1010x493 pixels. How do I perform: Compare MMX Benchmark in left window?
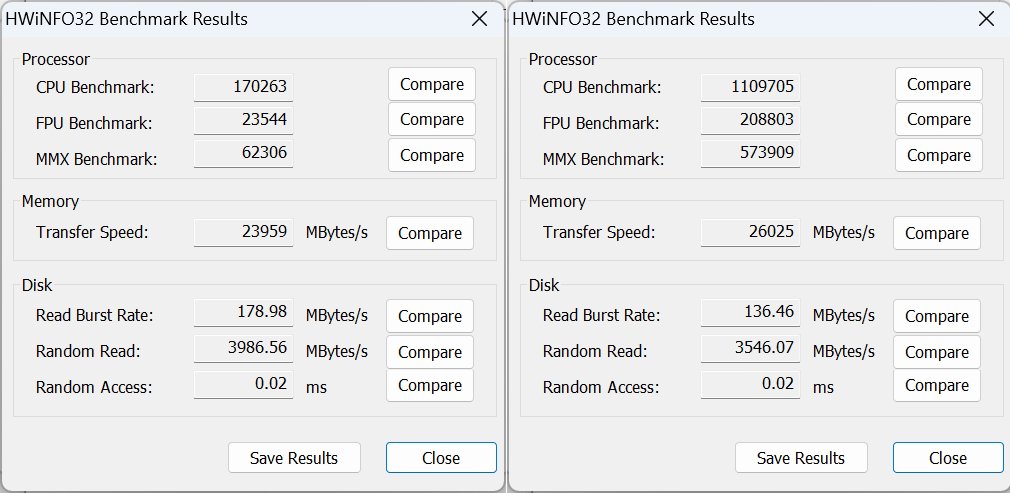[432, 155]
